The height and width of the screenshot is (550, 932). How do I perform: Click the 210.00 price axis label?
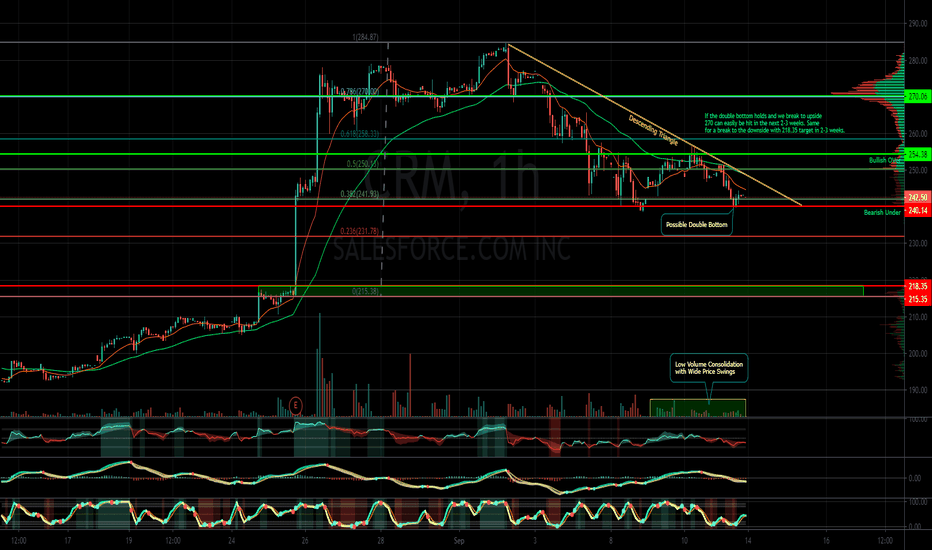[918, 317]
